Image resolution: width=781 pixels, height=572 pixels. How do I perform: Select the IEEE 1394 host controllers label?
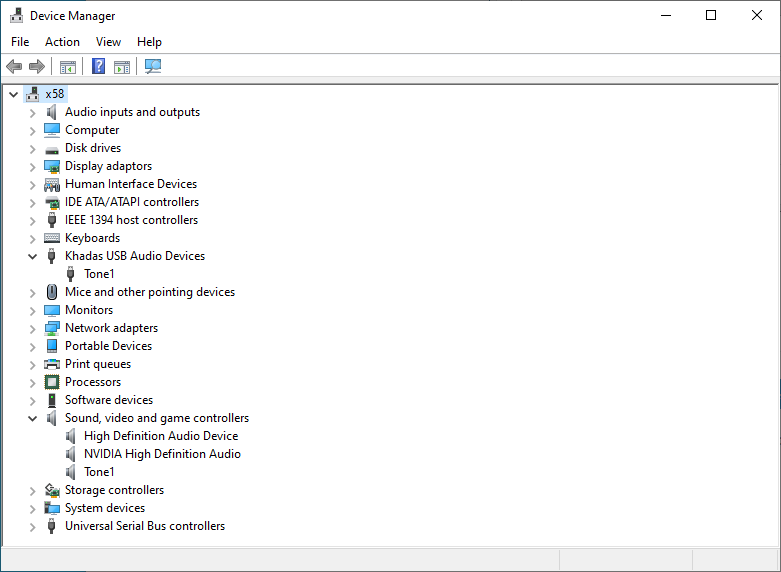(131, 220)
